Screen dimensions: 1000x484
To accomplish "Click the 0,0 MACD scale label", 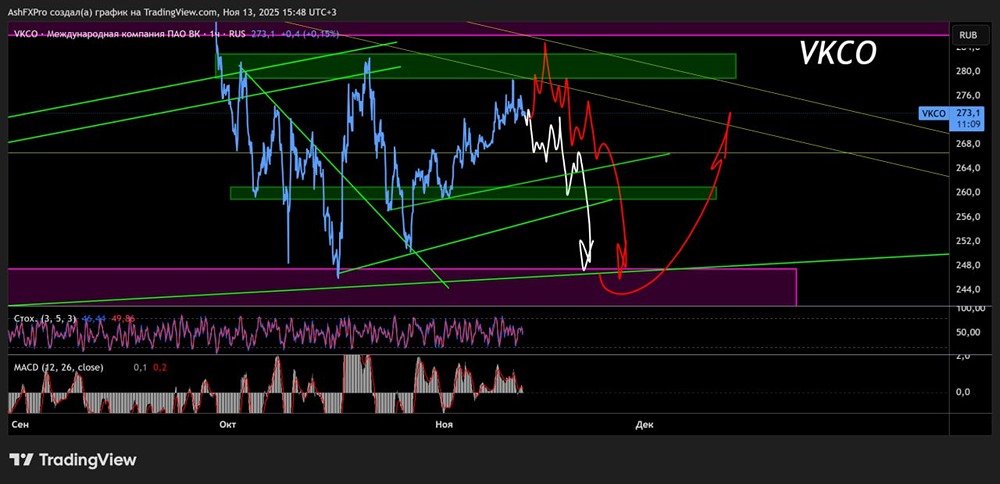I will pyautogui.click(x=965, y=392).
